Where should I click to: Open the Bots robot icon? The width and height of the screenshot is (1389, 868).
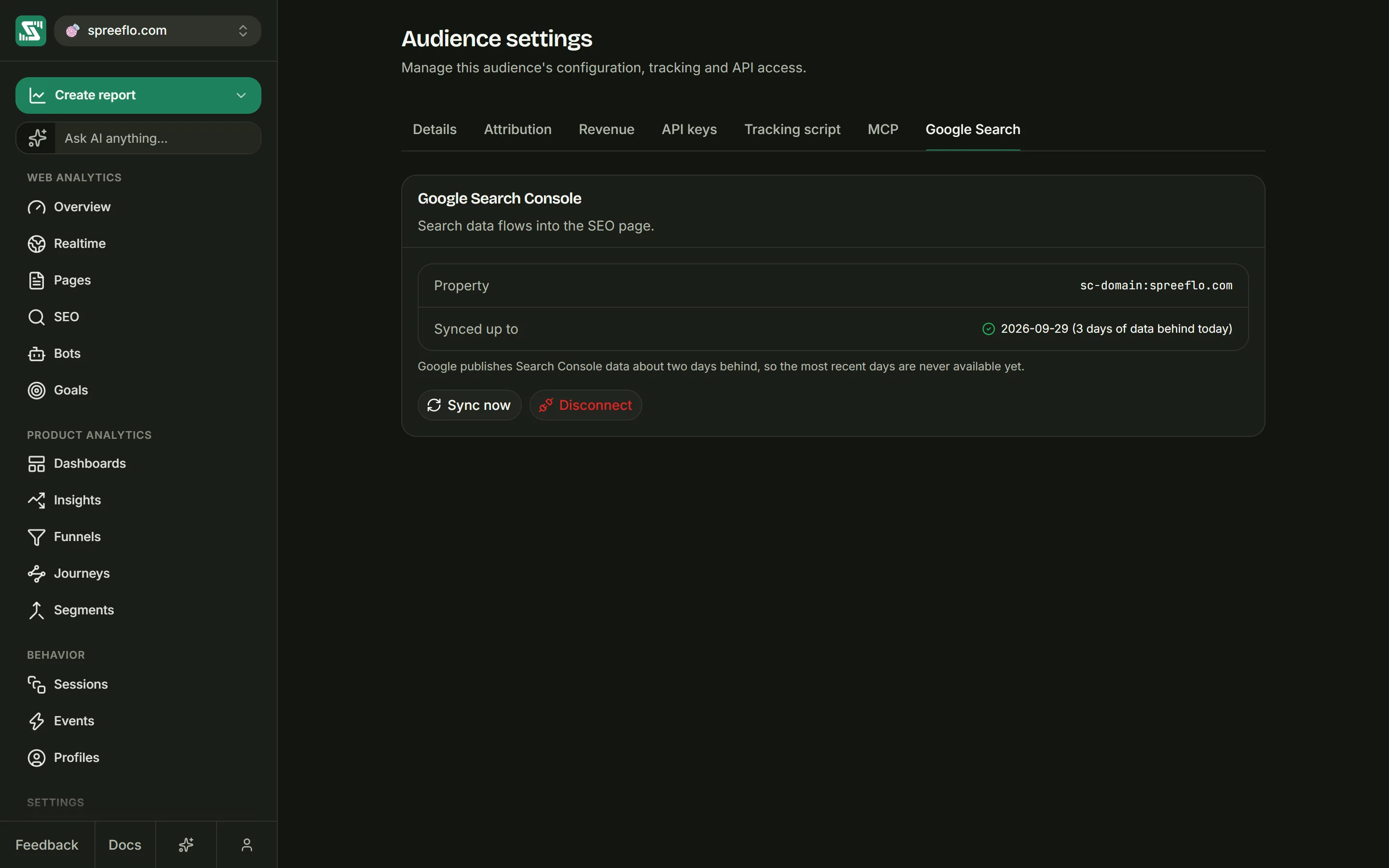click(x=36, y=353)
